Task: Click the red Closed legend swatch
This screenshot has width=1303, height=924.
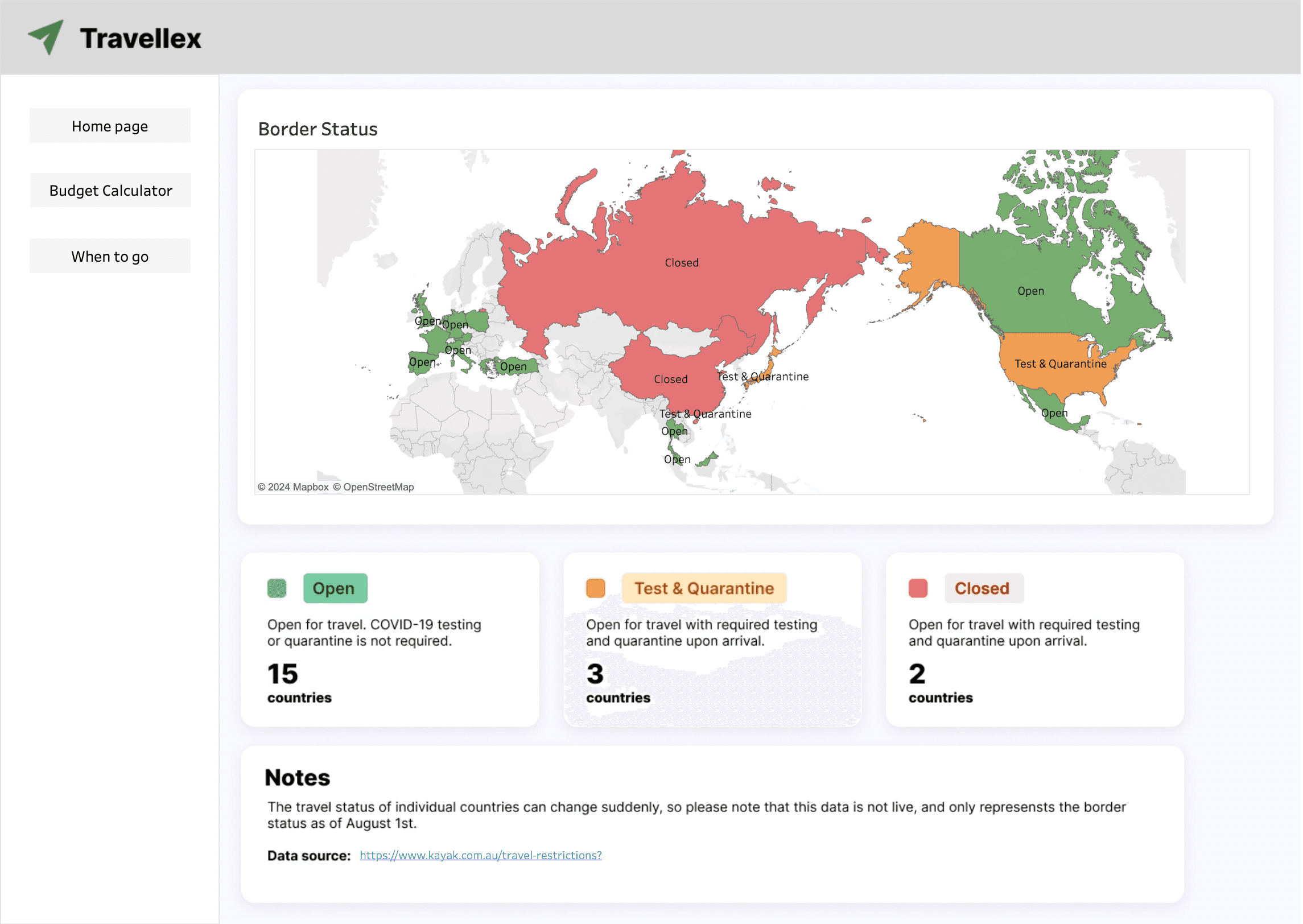Action: (x=918, y=588)
